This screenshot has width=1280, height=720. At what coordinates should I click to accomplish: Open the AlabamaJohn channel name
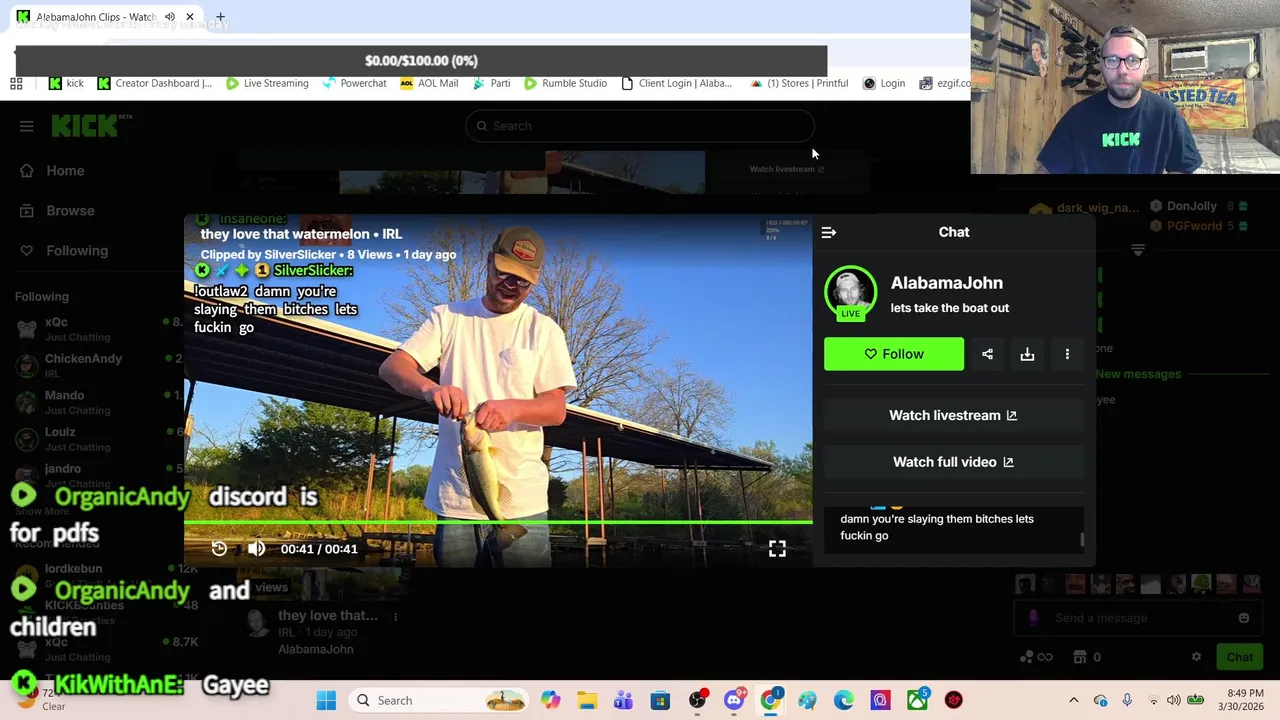tap(946, 283)
